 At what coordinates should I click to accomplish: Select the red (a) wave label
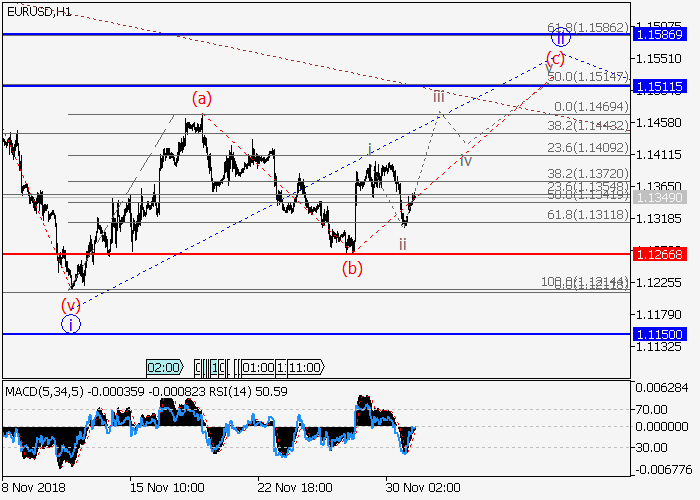pyautogui.click(x=202, y=98)
